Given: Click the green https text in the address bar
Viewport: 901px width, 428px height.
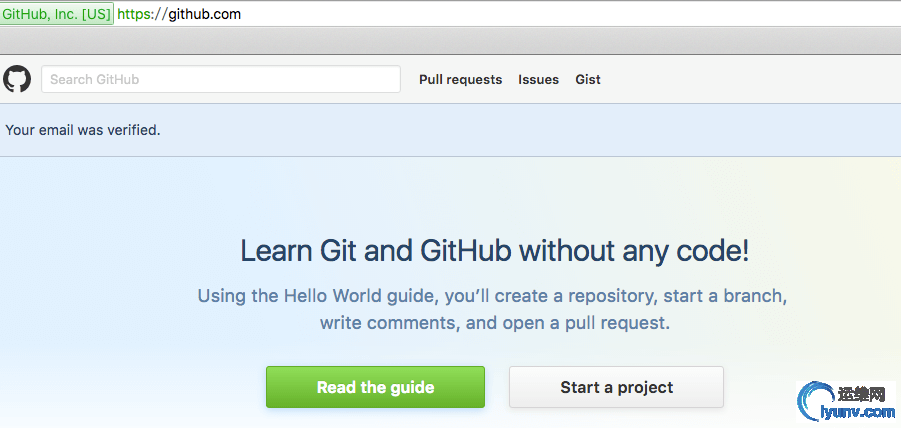Looking at the screenshot, I should coord(133,14).
